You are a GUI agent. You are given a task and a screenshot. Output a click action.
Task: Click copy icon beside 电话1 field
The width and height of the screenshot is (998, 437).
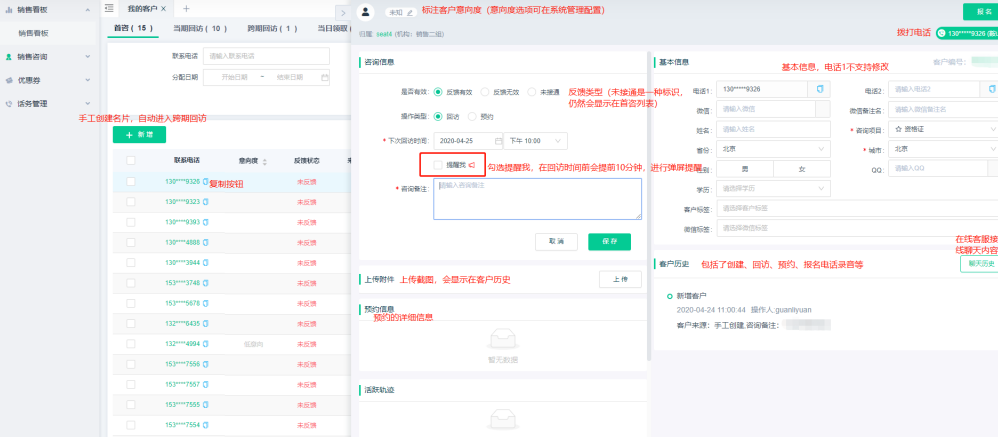tap(820, 89)
